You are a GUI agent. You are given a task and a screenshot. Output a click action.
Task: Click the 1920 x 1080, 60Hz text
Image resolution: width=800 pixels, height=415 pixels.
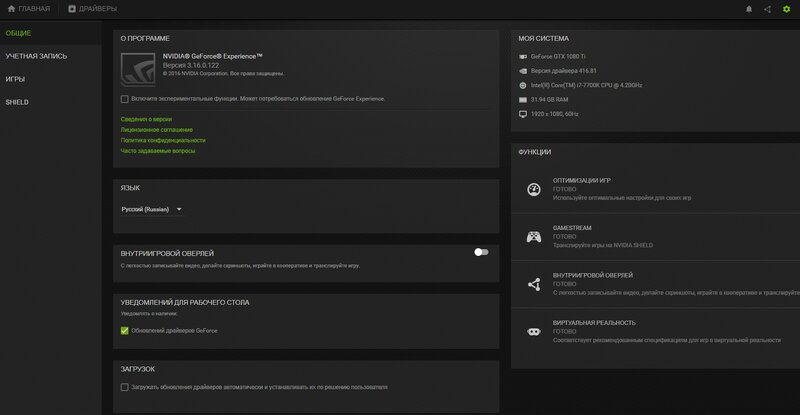tap(554, 114)
